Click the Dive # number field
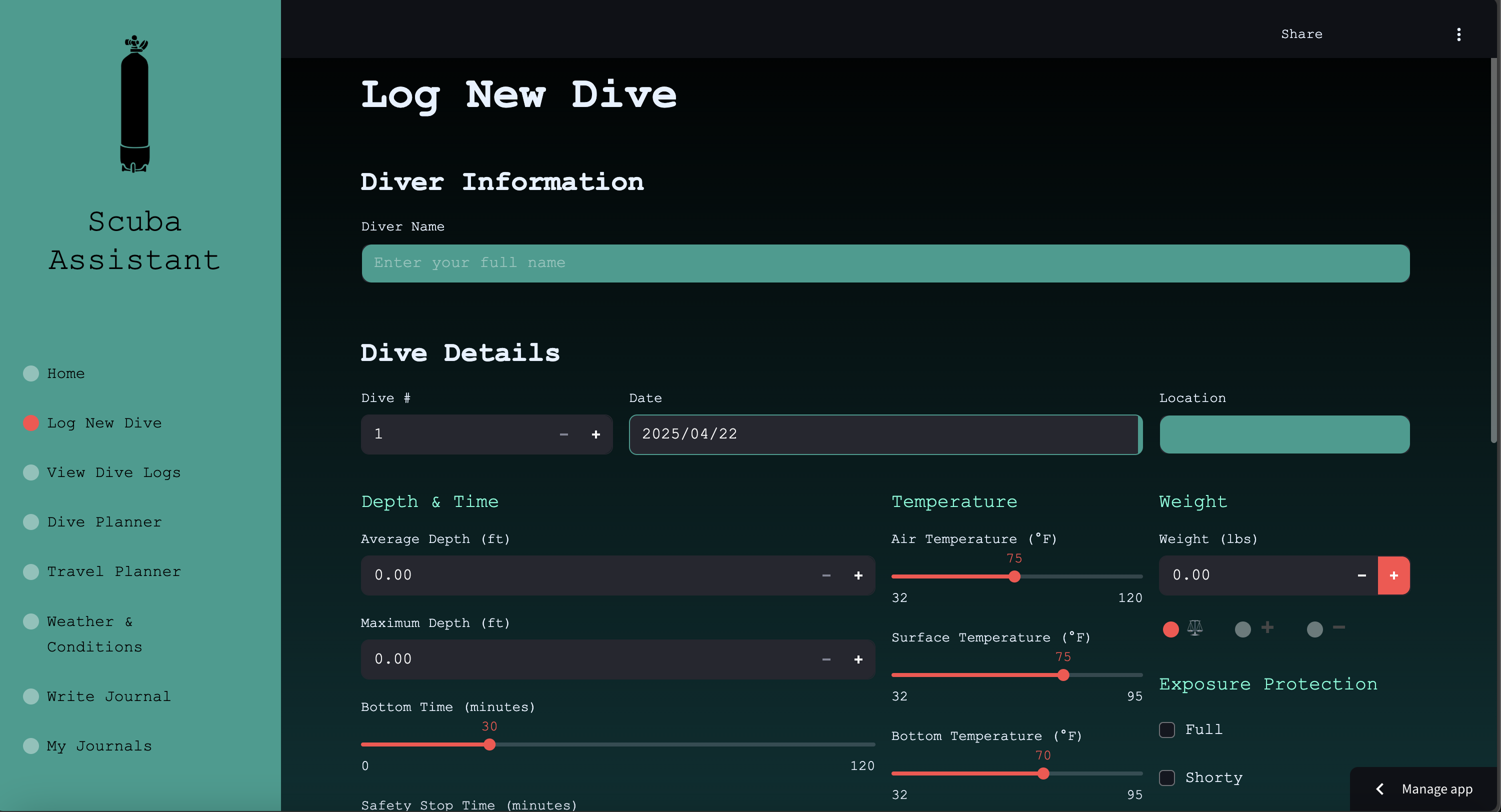1501x812 pixels. point(454,434)
